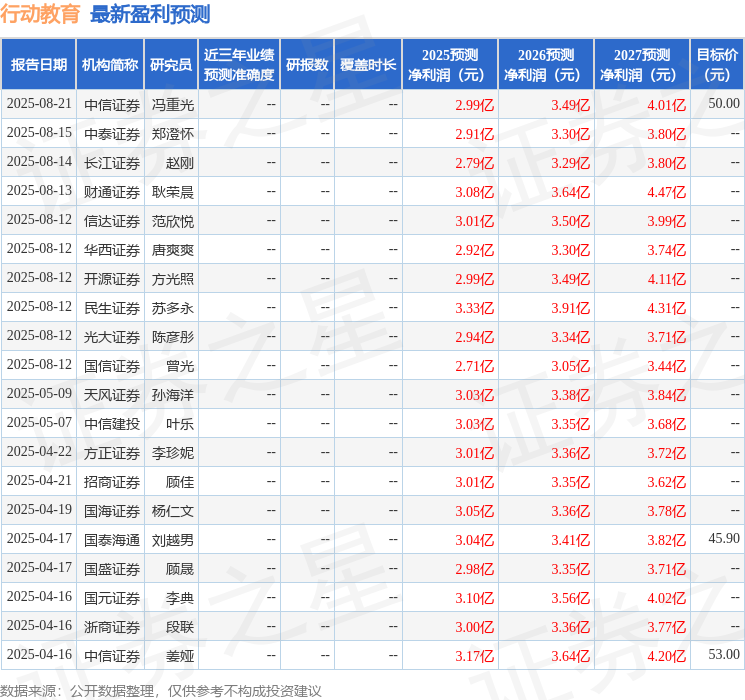Click institution 长江证券

pyautogui.click(x=112, y=163)
